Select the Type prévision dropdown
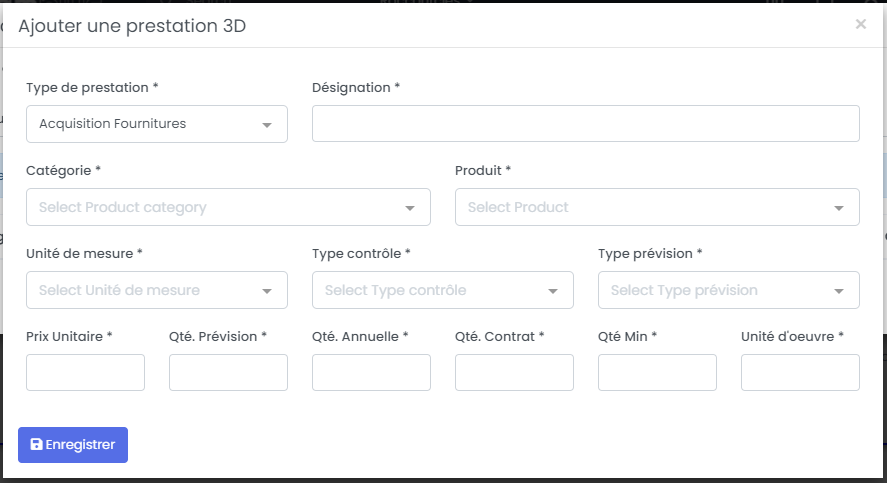This screenshot has width=887, height=483. 728,290
